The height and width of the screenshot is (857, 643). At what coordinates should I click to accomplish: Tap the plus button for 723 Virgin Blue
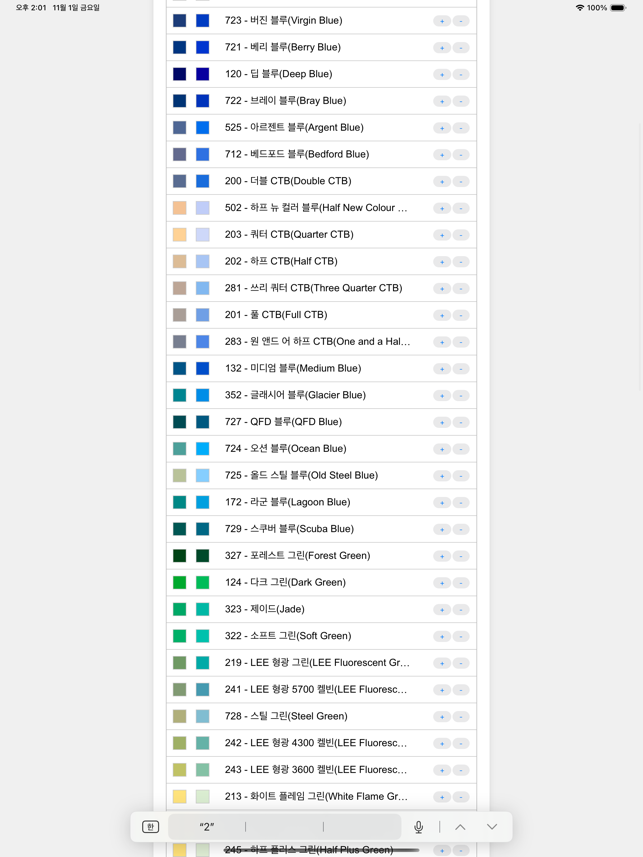[442, 21]
